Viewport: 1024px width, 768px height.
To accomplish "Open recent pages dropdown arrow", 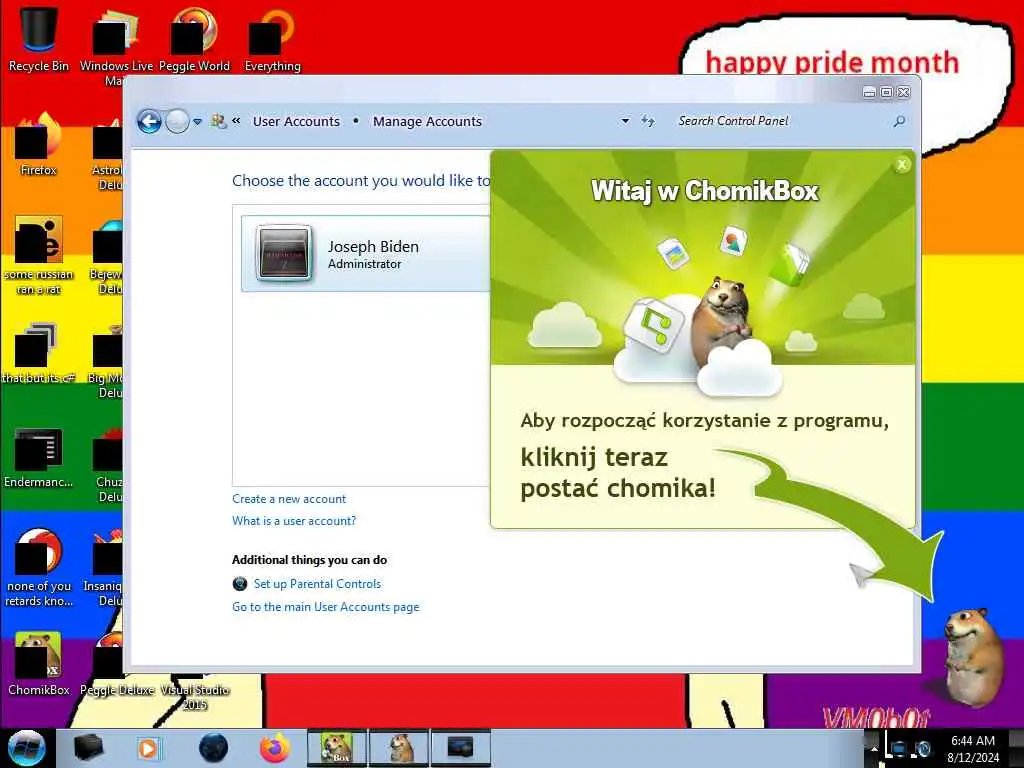I will click(197, 121).
